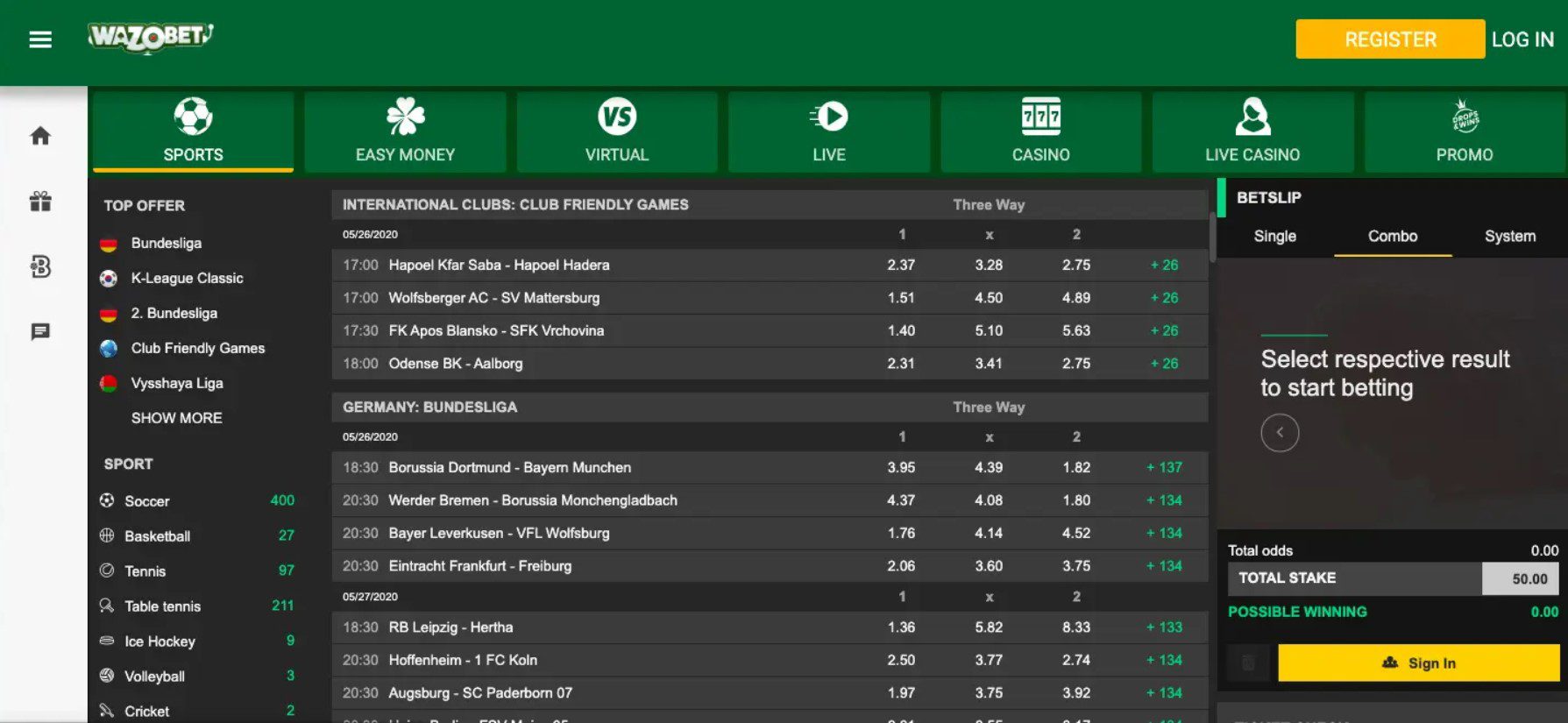Open the Sports tab
This screenshot has width=1568, height=723.
(193, 132)
